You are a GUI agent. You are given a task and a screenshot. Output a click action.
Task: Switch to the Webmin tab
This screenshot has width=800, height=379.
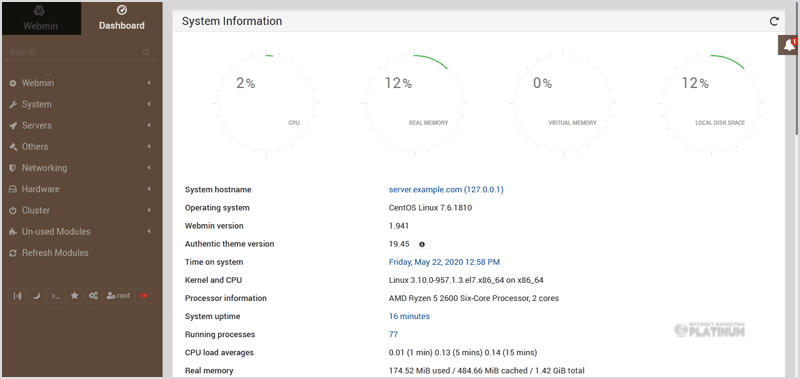click(41, 18)
